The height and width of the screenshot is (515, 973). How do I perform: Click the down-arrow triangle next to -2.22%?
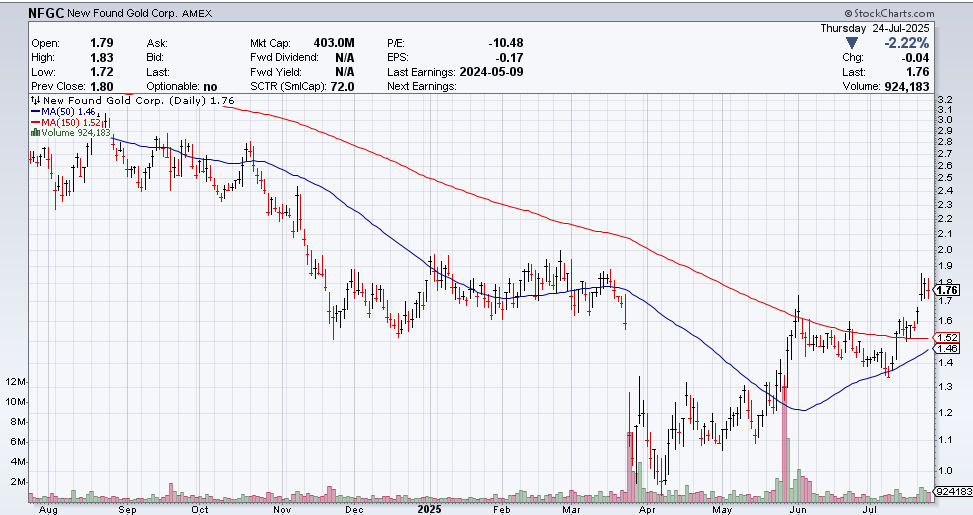(851, 44)
